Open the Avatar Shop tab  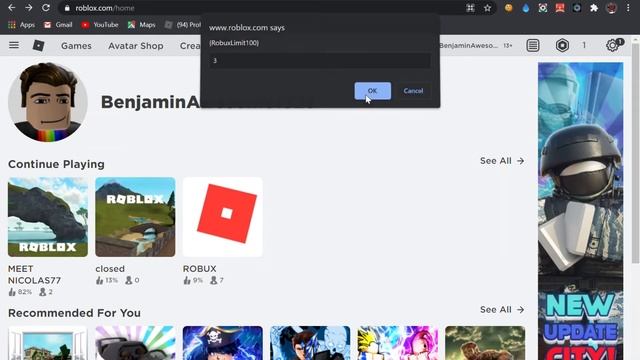tap(136, 46)
